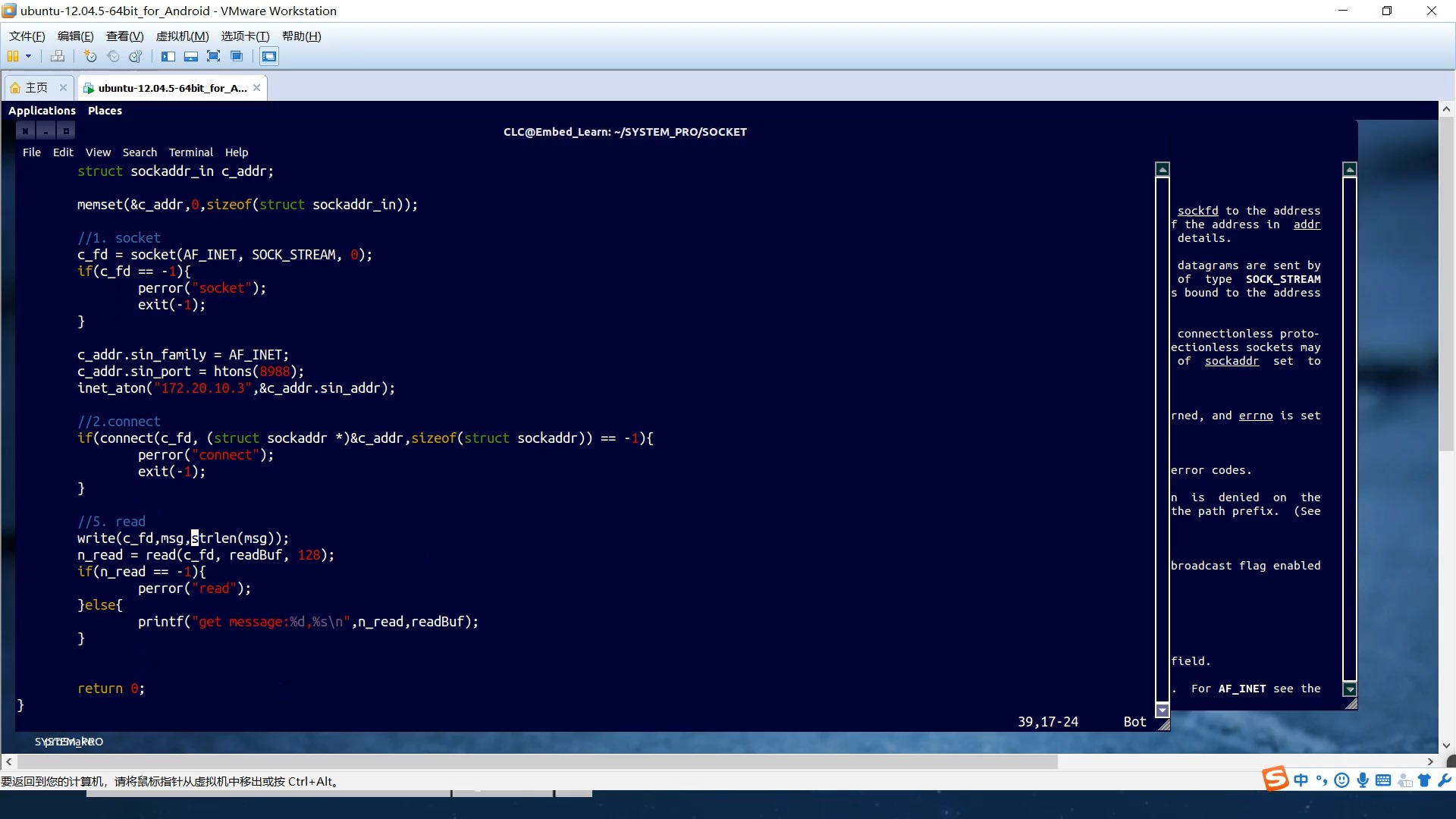Screen dimensions: 1456x819
Task: Open the Sogou soft keyboard icon
Action: click(1383, 780)
